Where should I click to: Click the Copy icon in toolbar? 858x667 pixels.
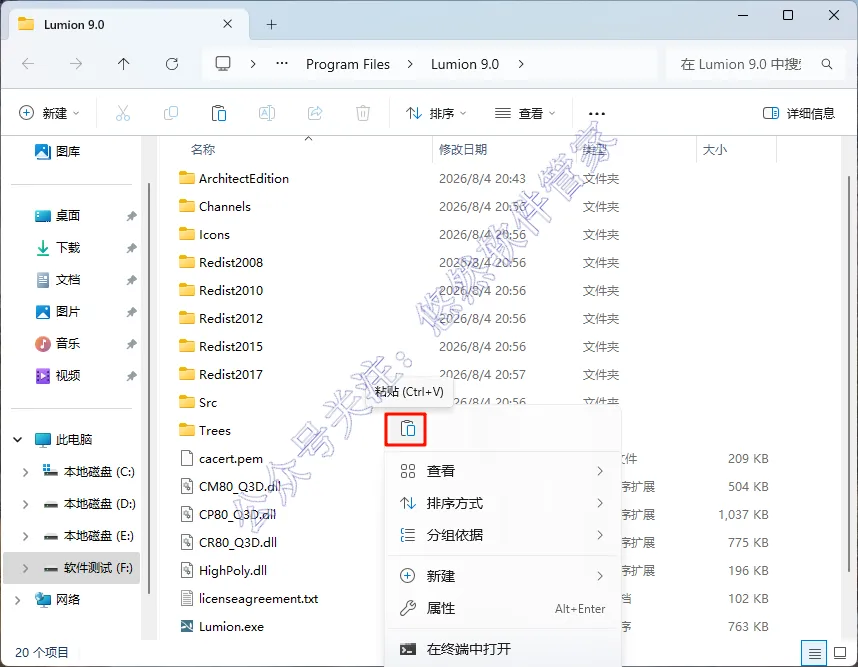tap(171, 113)
